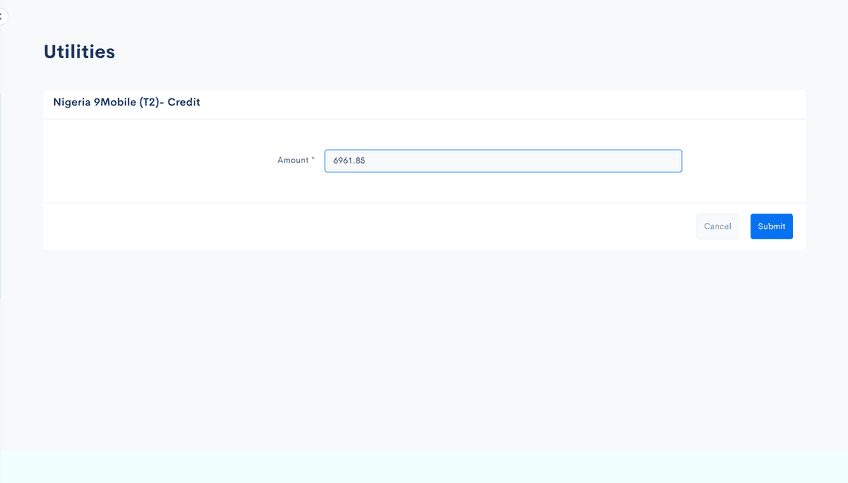Cancel the credit purchase form
Screen dimensions: 848x483
(717, 226)
